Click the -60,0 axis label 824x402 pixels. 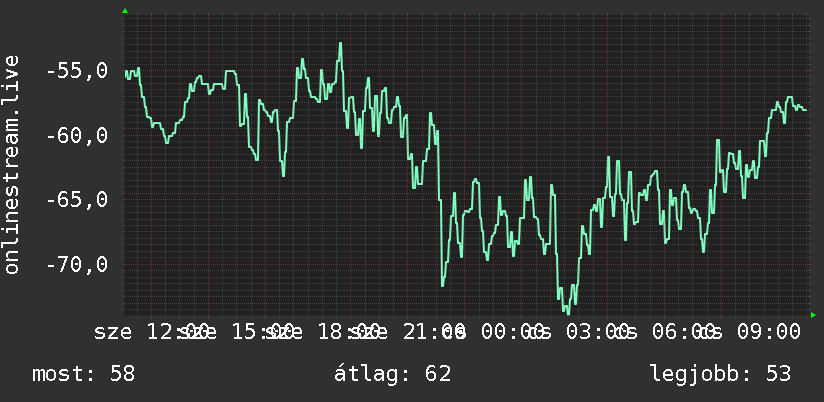click(77, 136)
